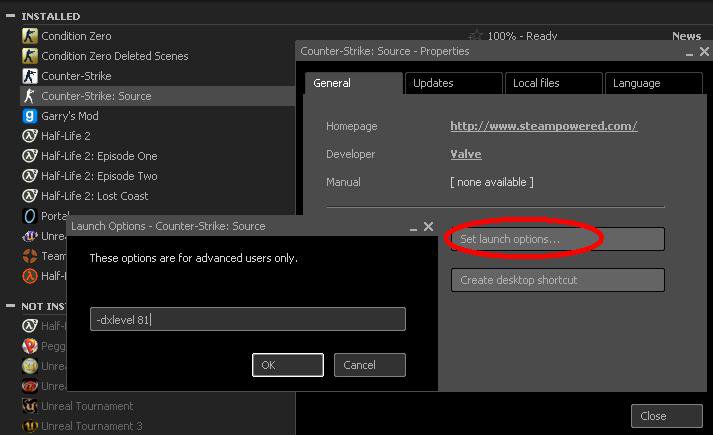Click the Half-Life 2: Lost Coast icon

tap(30, 196)
